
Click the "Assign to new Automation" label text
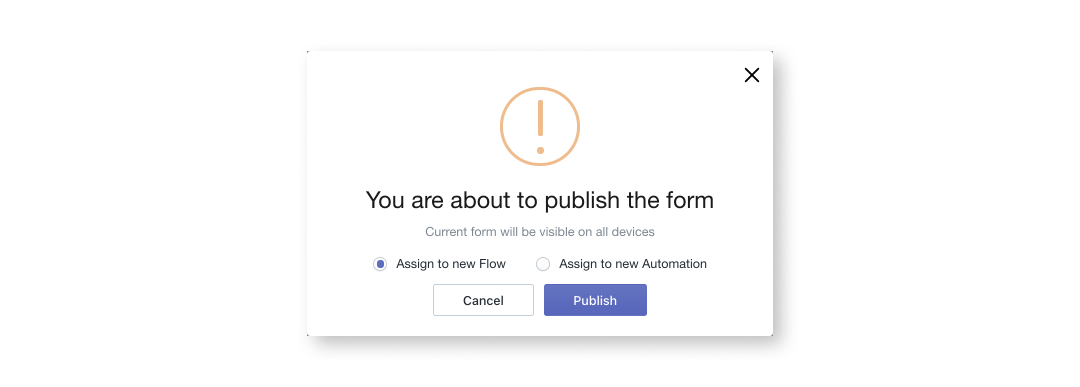pyautogui.click(x=632, y=264)
